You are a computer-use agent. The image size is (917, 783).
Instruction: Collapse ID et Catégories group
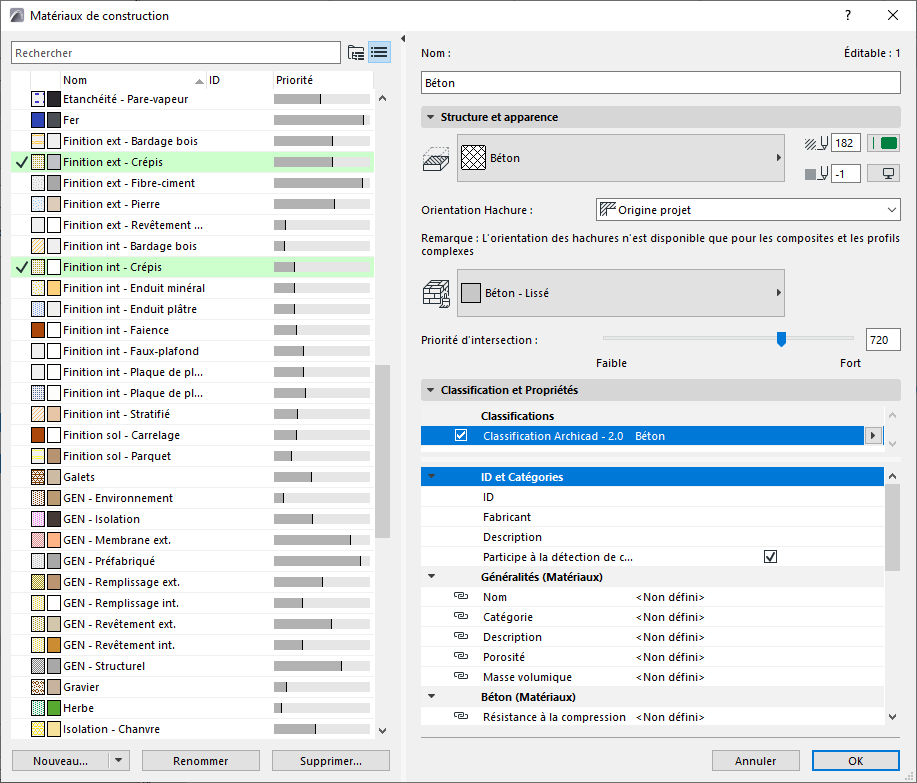point(432,477)
